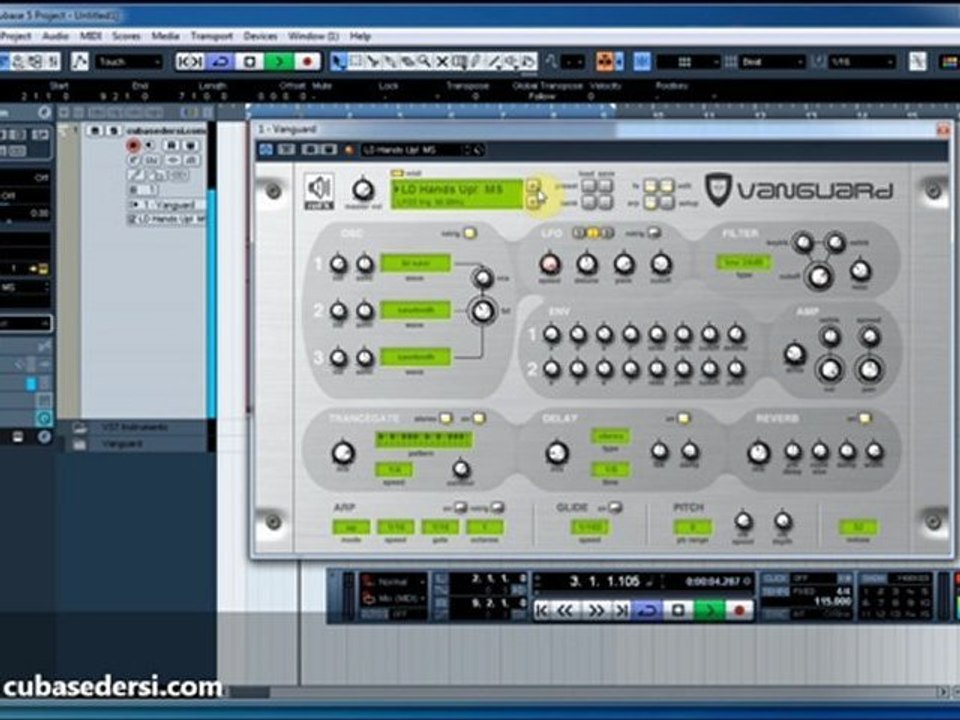Open the plugin preset name dropdown in header
Viewport: 960px width, 720px height.
422,149
